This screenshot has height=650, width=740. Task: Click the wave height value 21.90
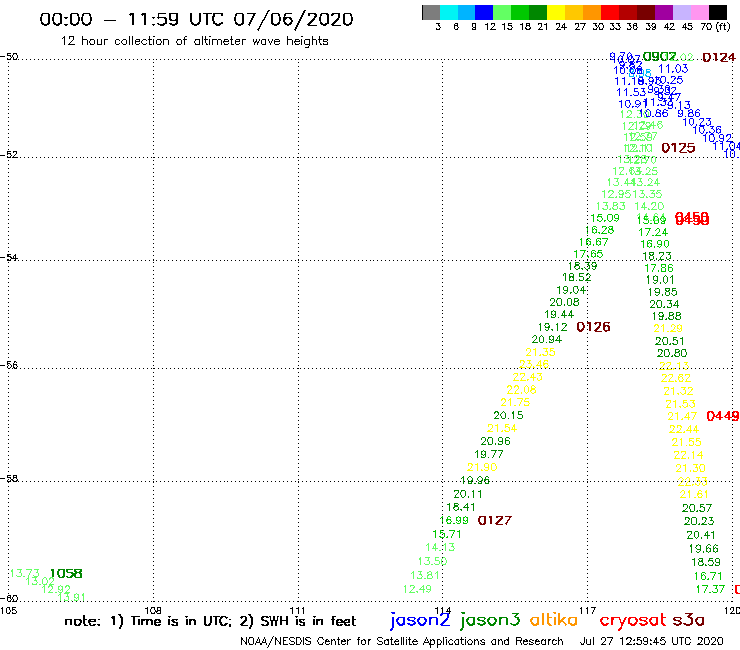click(482, 467)
